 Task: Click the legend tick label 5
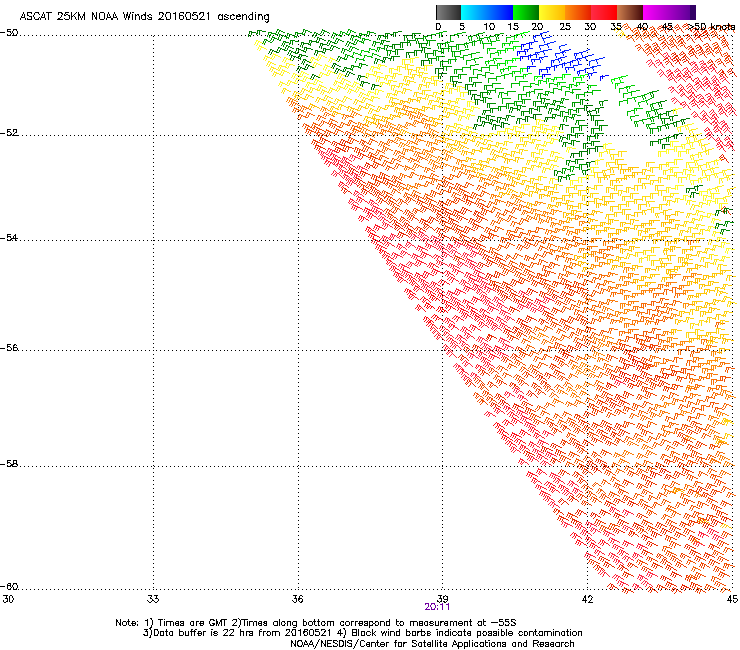tap(462, 27)
